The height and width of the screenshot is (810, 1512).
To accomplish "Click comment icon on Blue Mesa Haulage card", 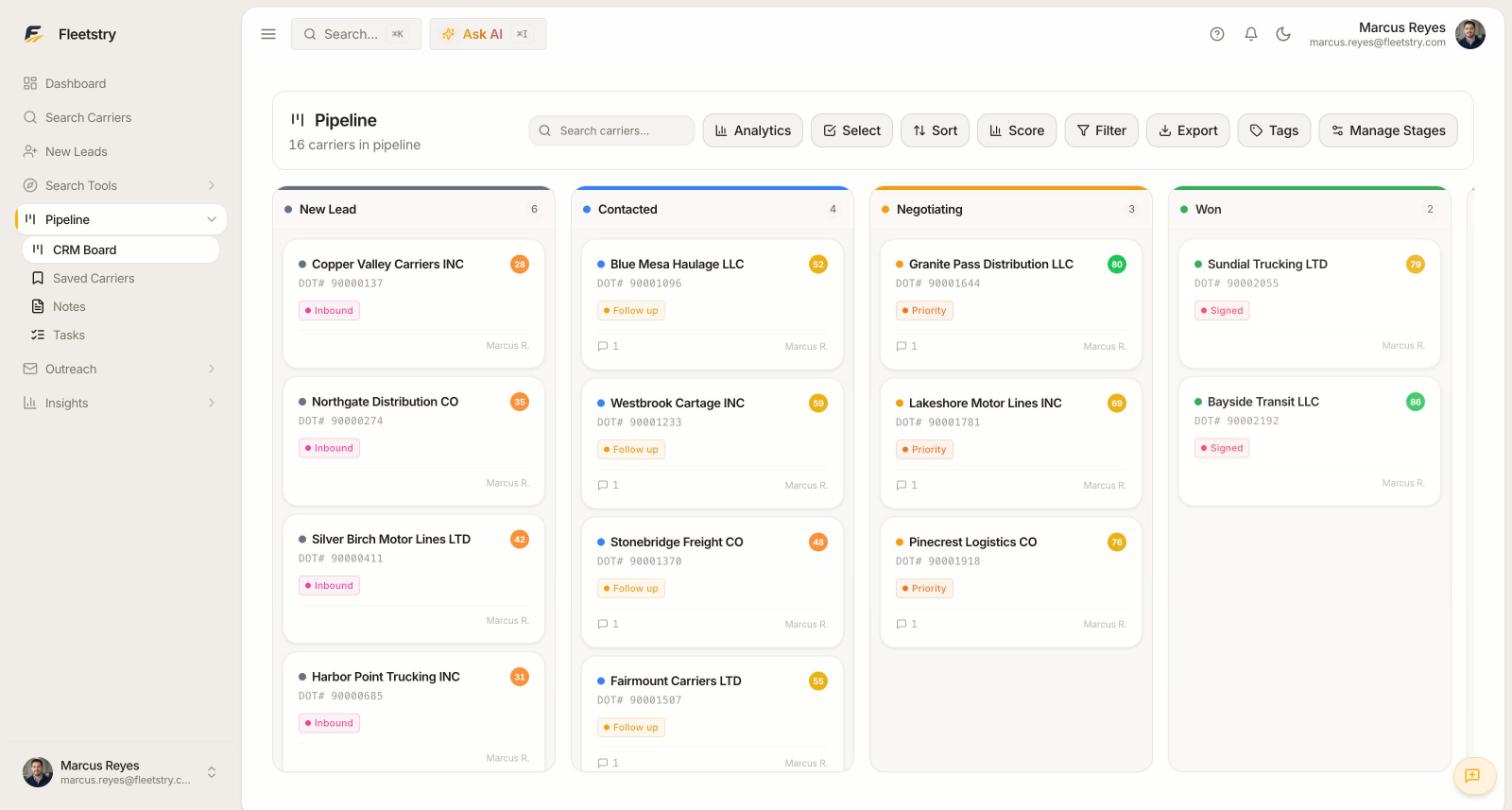I will tap(603, 346).
